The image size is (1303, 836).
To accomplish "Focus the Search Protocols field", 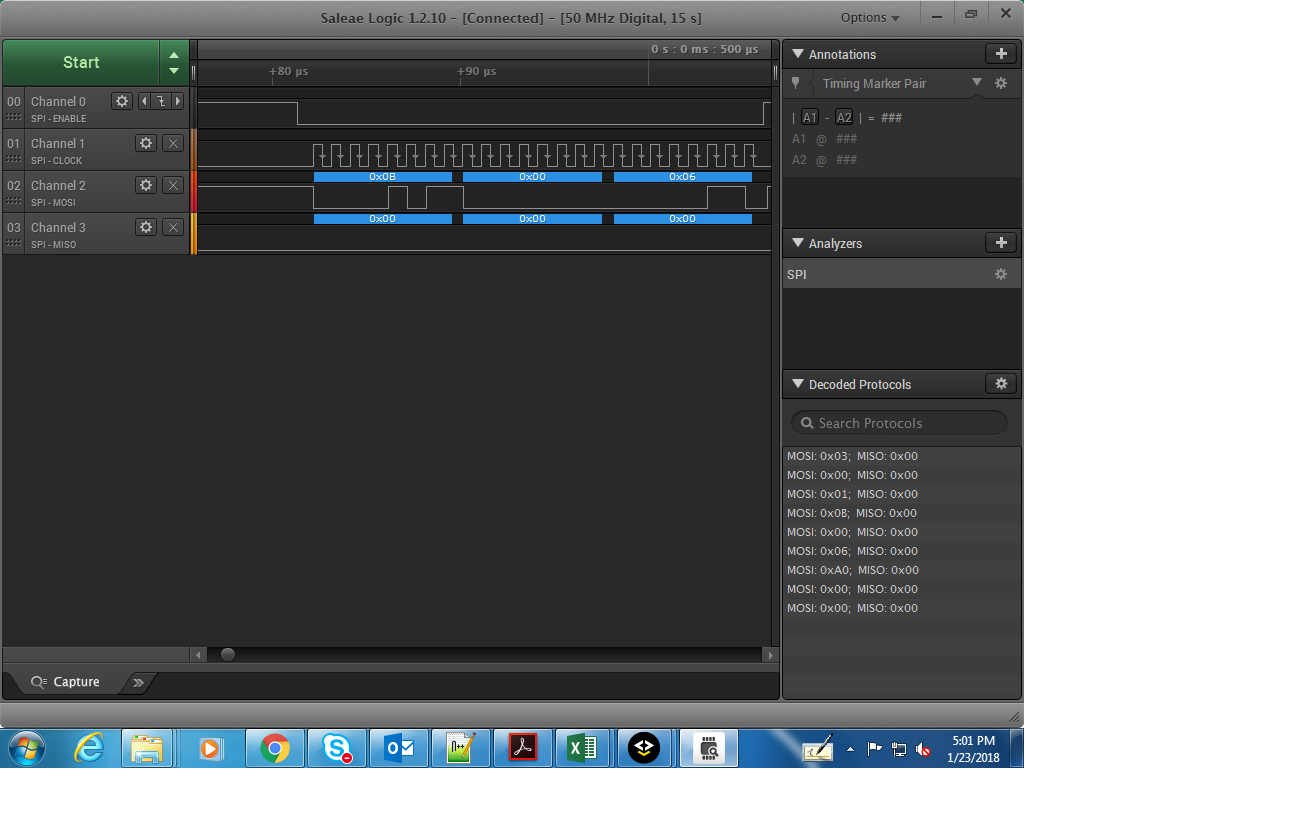I will 899,423.
